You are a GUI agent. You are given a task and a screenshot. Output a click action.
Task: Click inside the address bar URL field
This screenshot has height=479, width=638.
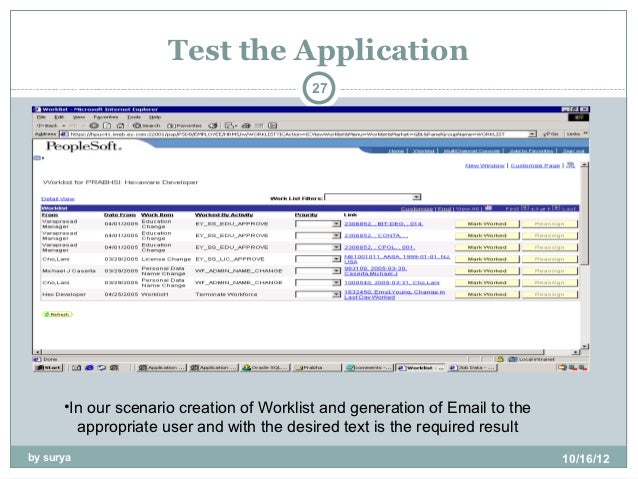point(299,134)
